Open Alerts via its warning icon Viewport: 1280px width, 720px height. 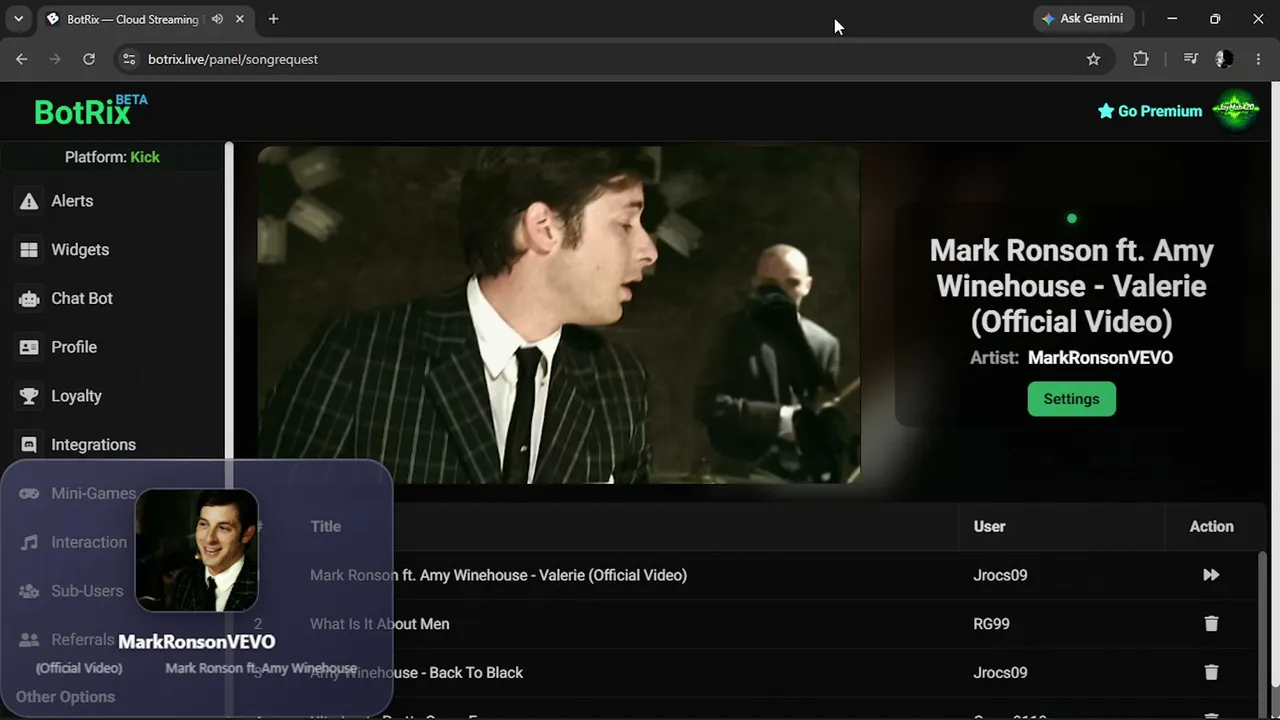[29, 201]
